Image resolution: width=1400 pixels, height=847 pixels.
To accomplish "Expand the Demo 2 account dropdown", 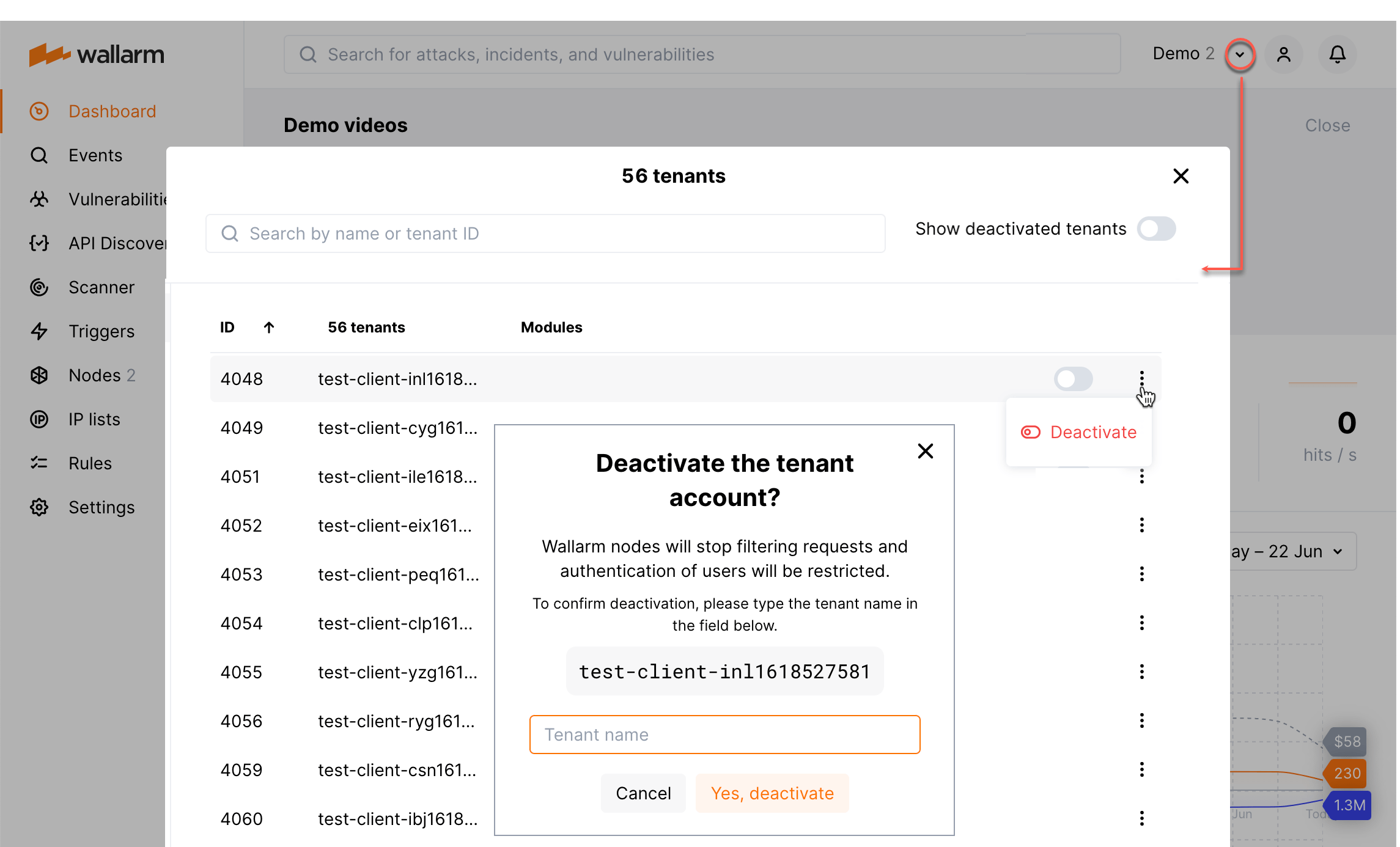I will click(1240, 54).
